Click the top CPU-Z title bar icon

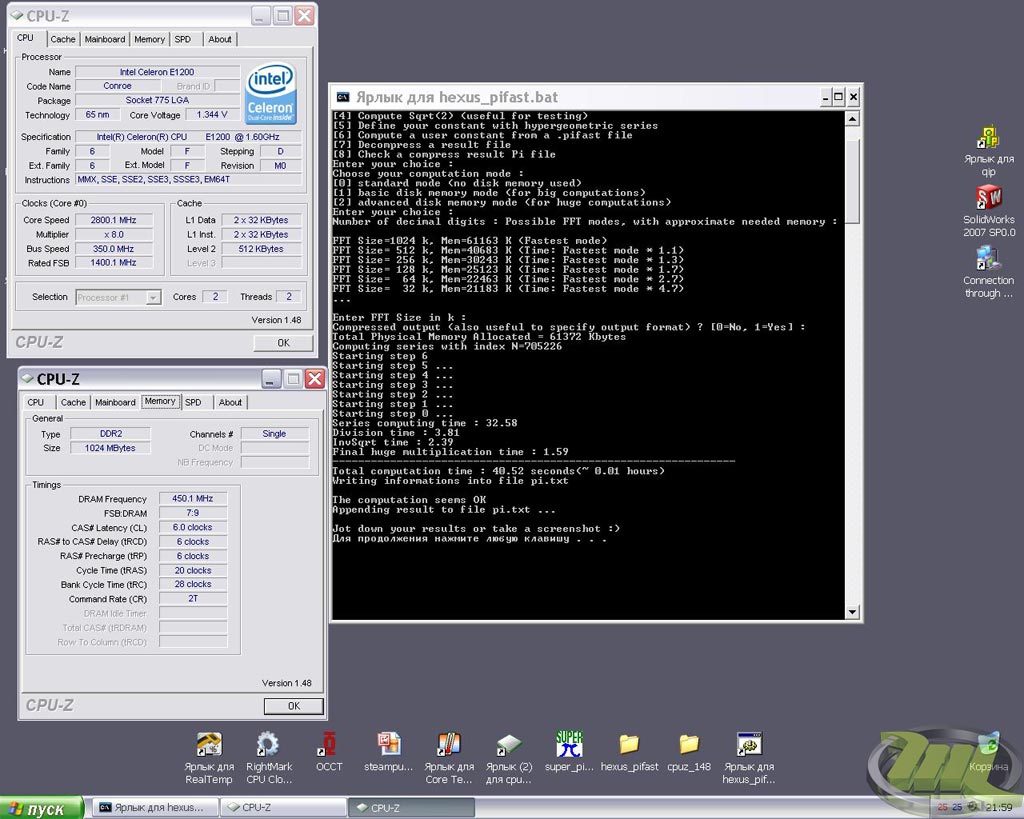click(x=17, y=15)
